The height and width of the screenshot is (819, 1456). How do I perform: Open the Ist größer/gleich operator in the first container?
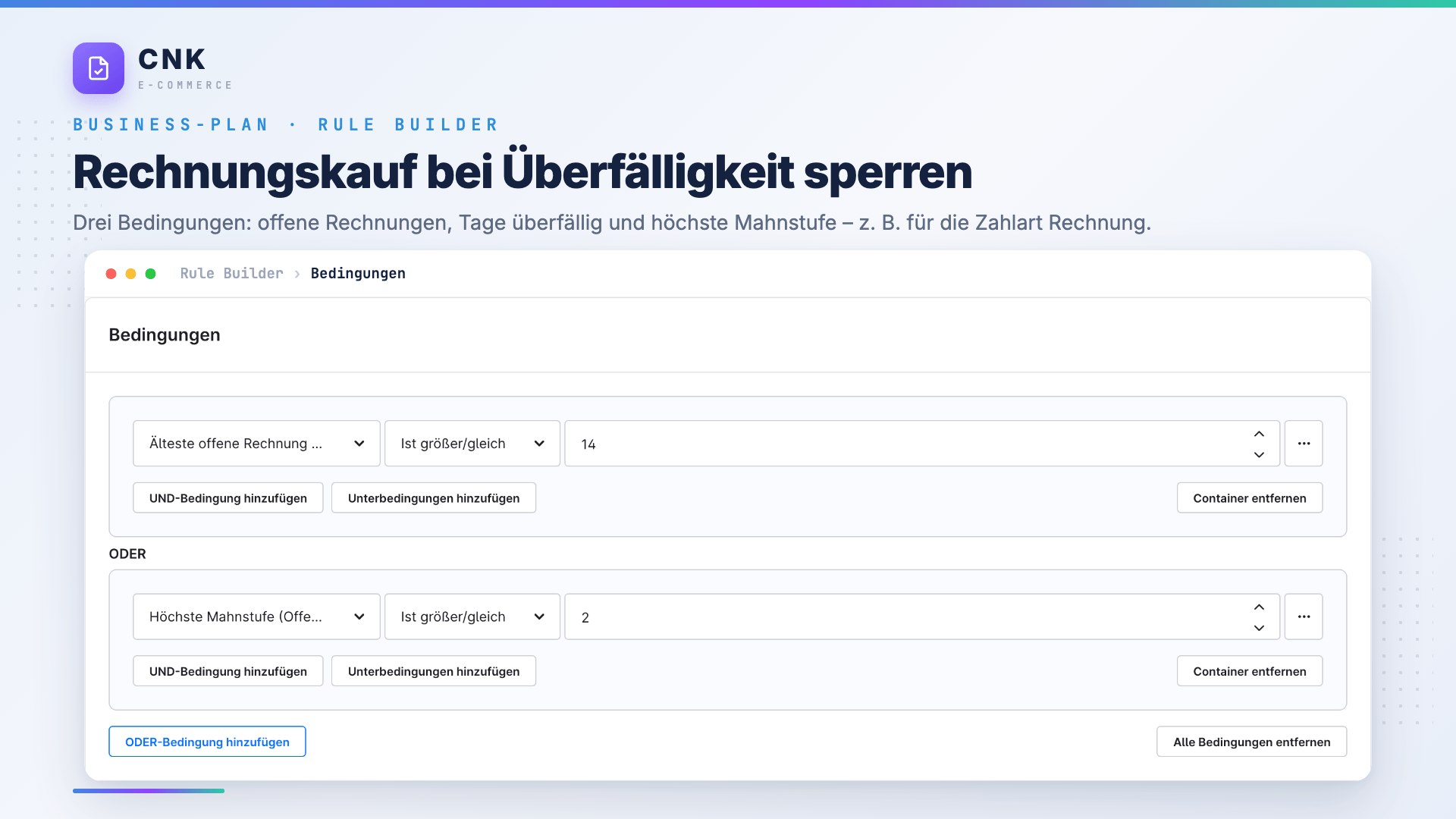472,444
